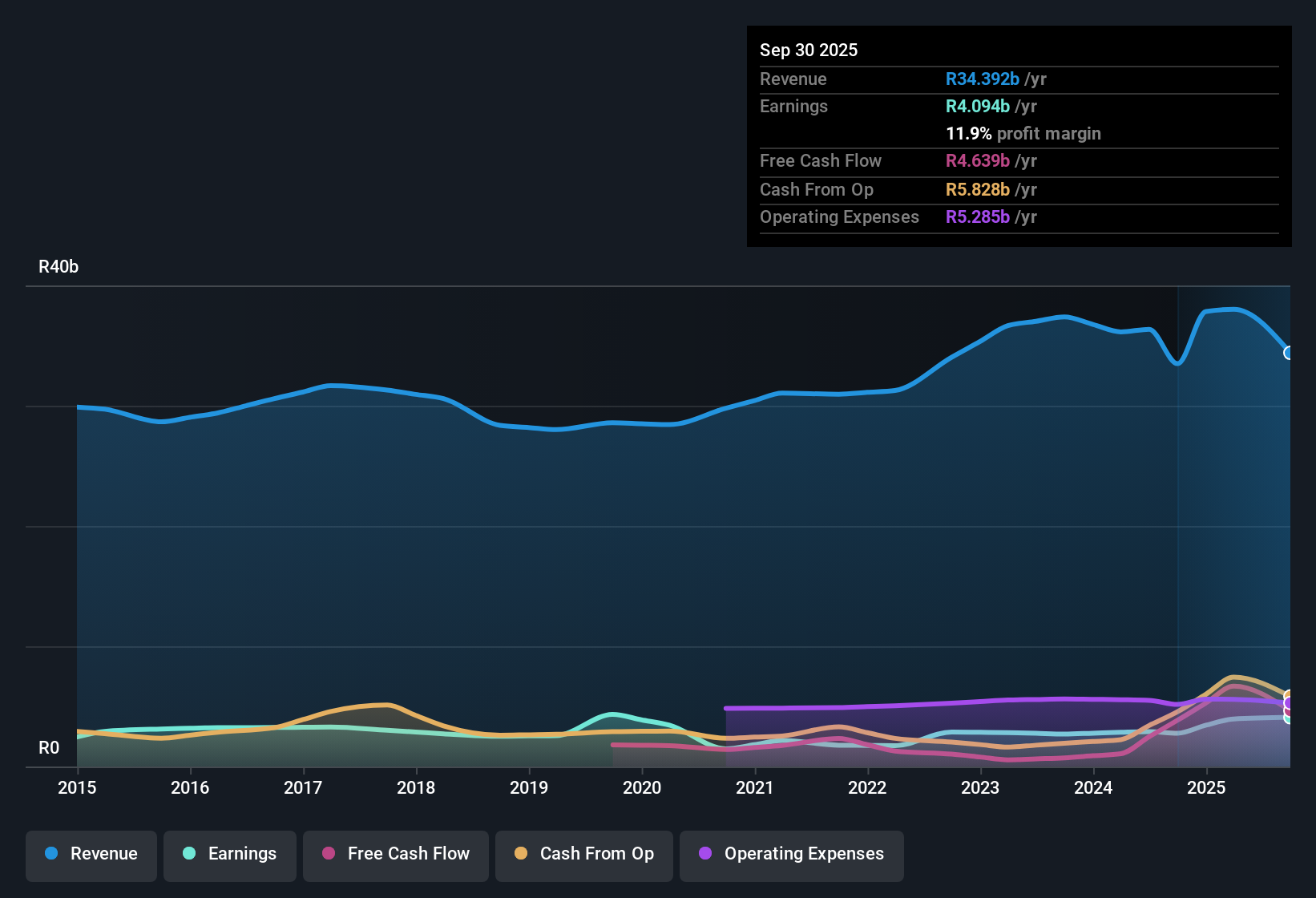Click the marker on the Earnings line near 2025
Viewport: 1316px width, 898px height.
click(1287, 719)
